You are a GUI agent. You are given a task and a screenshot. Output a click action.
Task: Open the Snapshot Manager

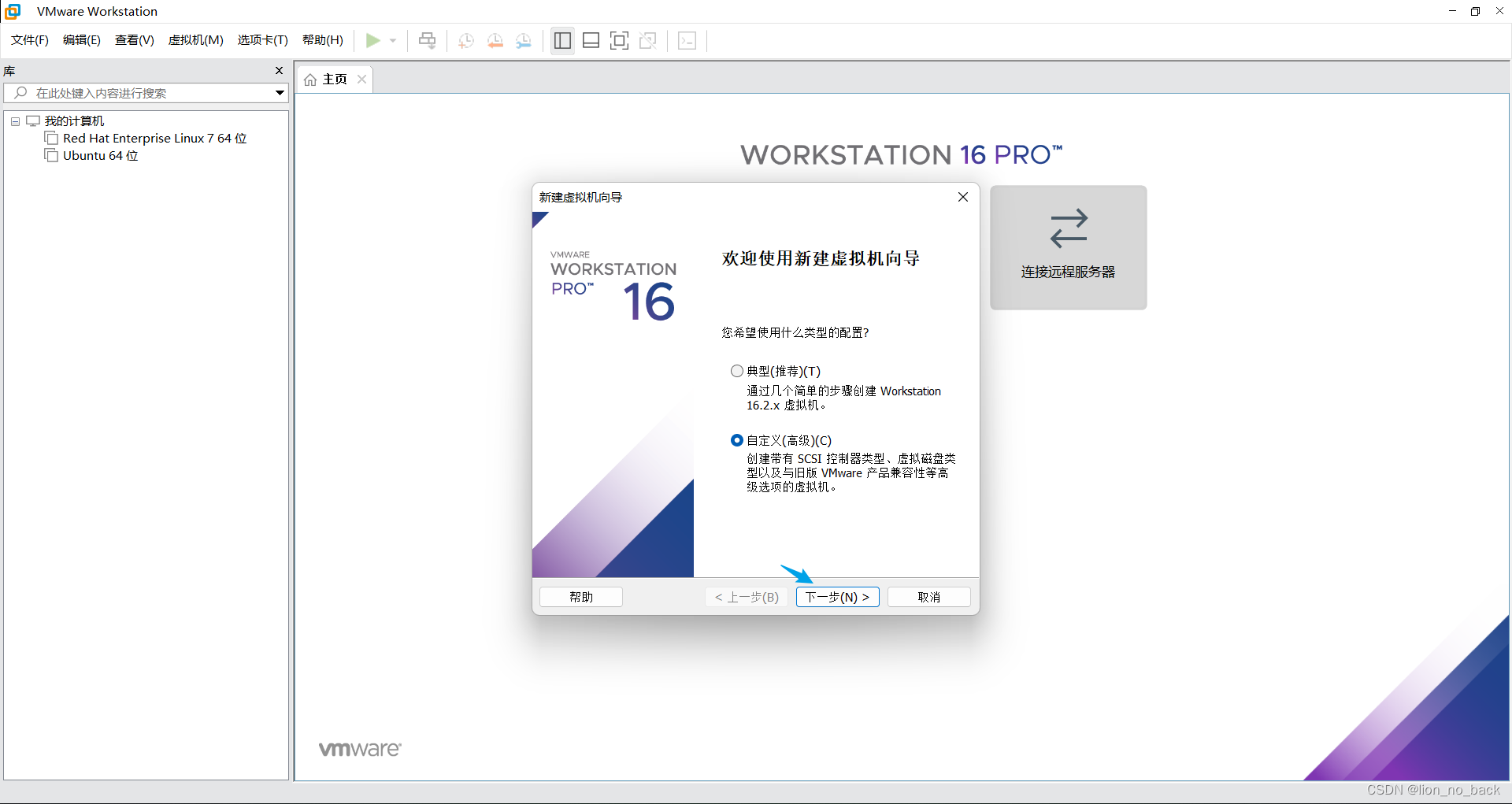pos(524,40)
